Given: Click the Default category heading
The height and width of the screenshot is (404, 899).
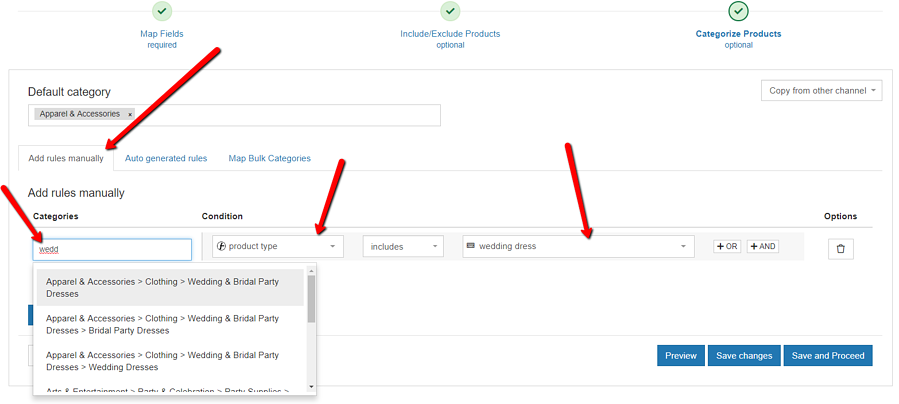Looking at the screenshot, I should [69, 92].
